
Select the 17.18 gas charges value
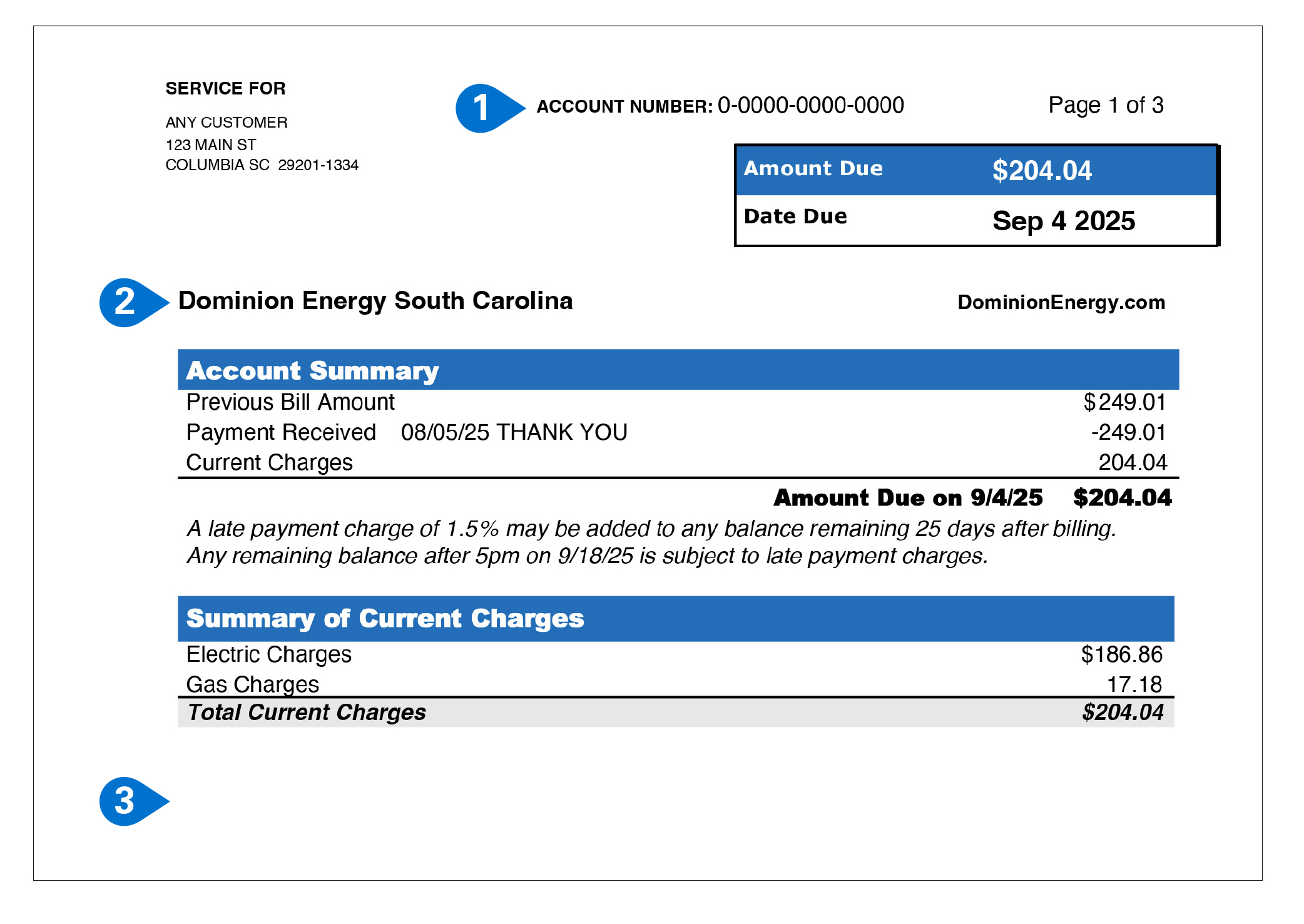[1134, 684]
